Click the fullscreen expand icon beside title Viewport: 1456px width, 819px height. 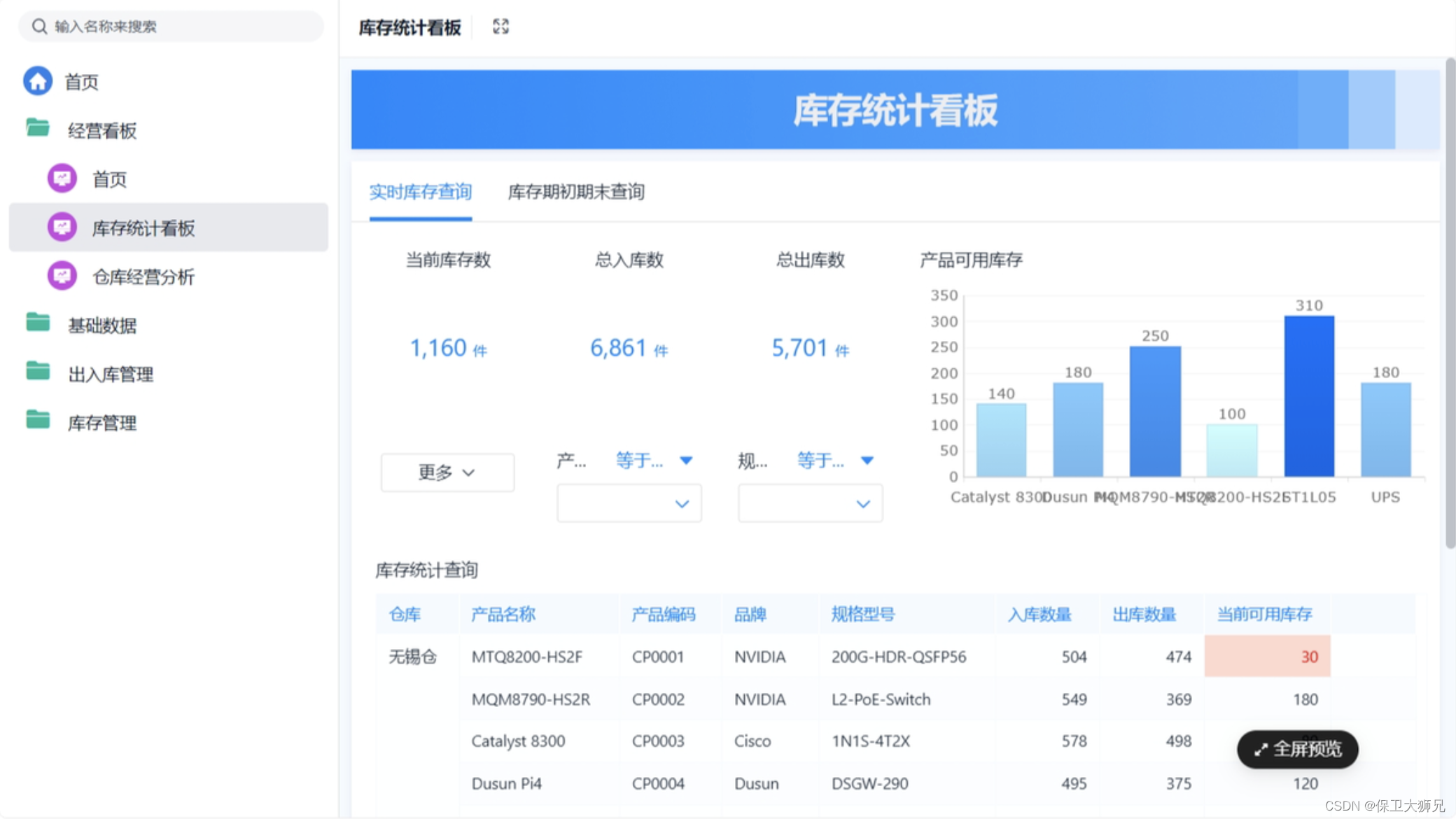point(500,27)
